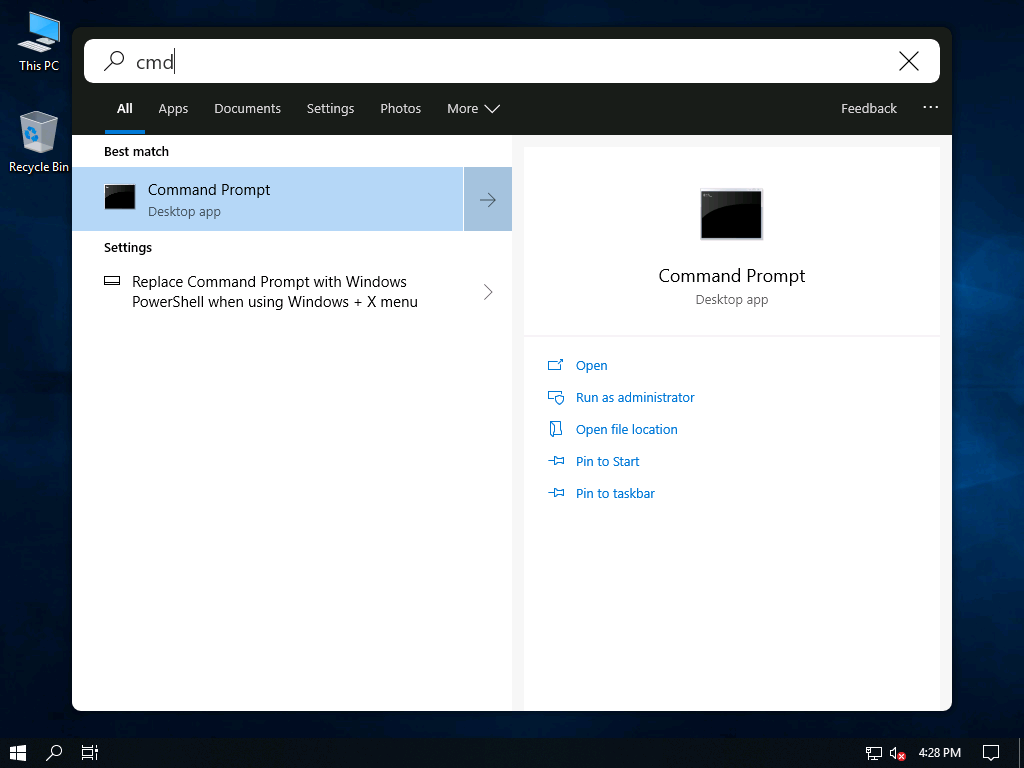Click the Best match heading
1024x768 pixels.
[x=136, y=152]
